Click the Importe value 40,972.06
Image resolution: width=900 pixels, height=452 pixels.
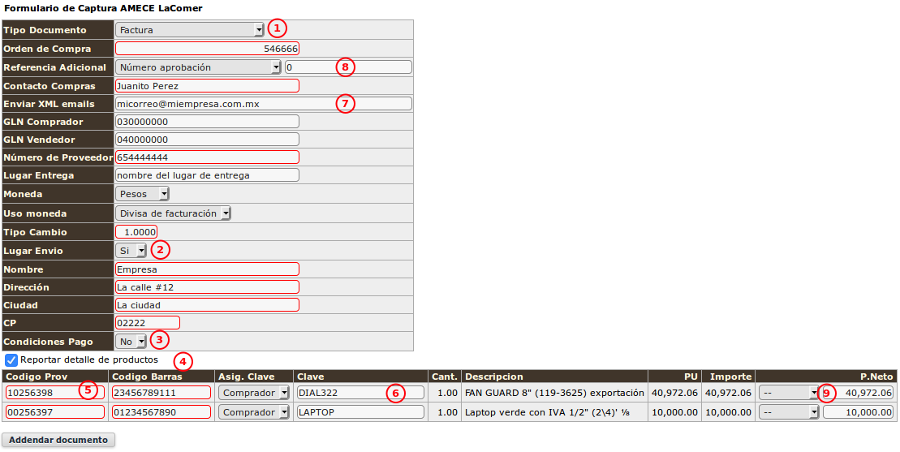(728, 393)
